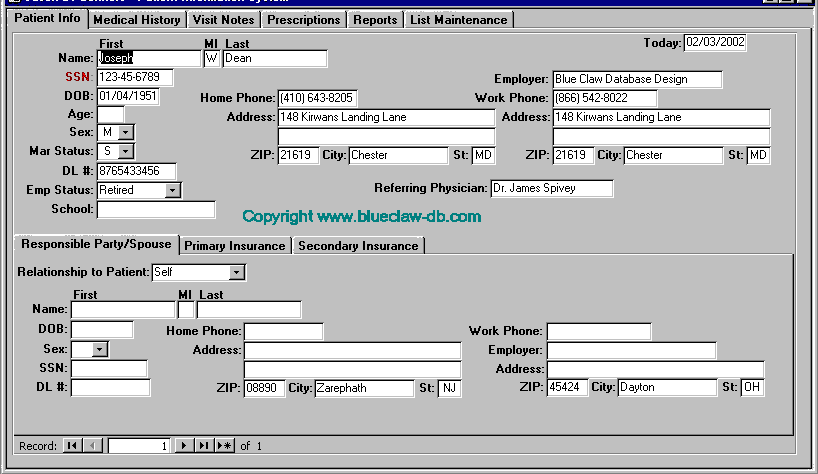Click the ZIP field 45424
Image resolution: width=818 pixels, height=474 pixels.
568,387
